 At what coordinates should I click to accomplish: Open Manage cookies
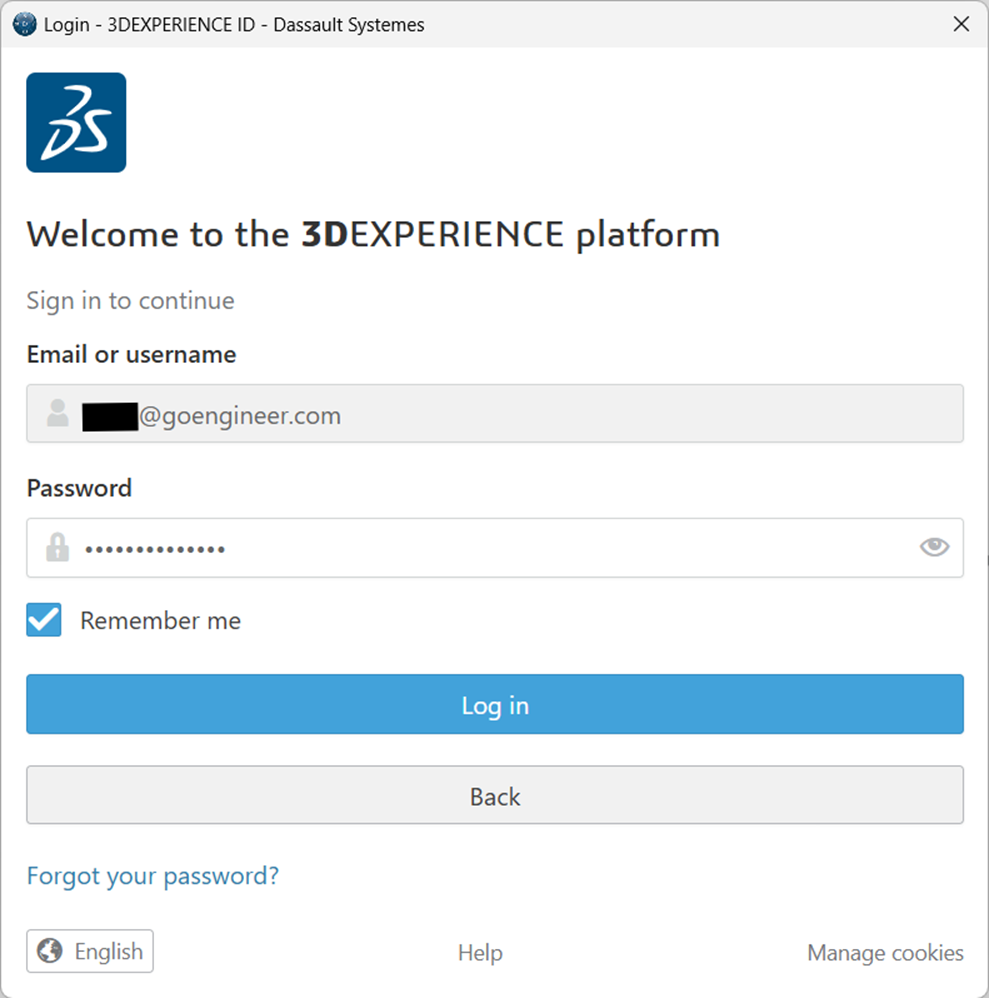point(885,953)
